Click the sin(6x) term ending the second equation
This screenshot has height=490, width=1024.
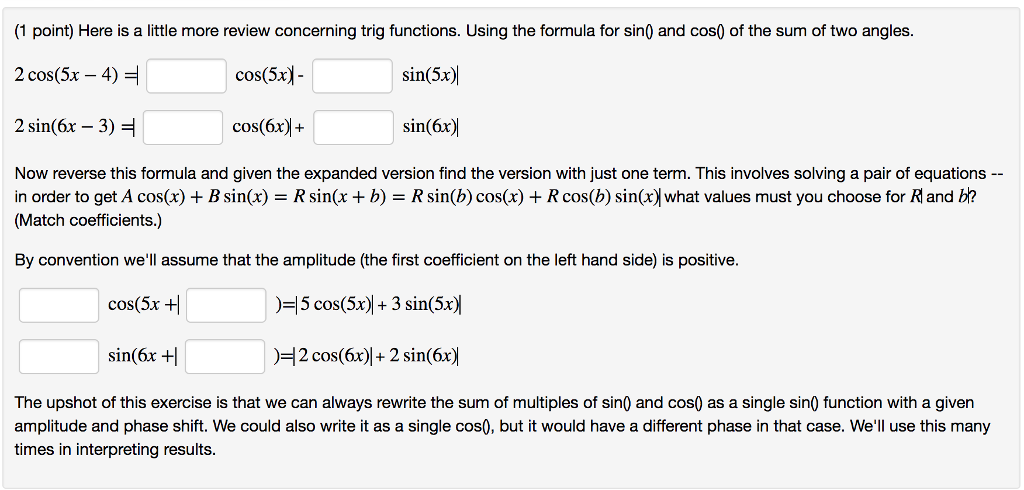[x=429, y=127]
